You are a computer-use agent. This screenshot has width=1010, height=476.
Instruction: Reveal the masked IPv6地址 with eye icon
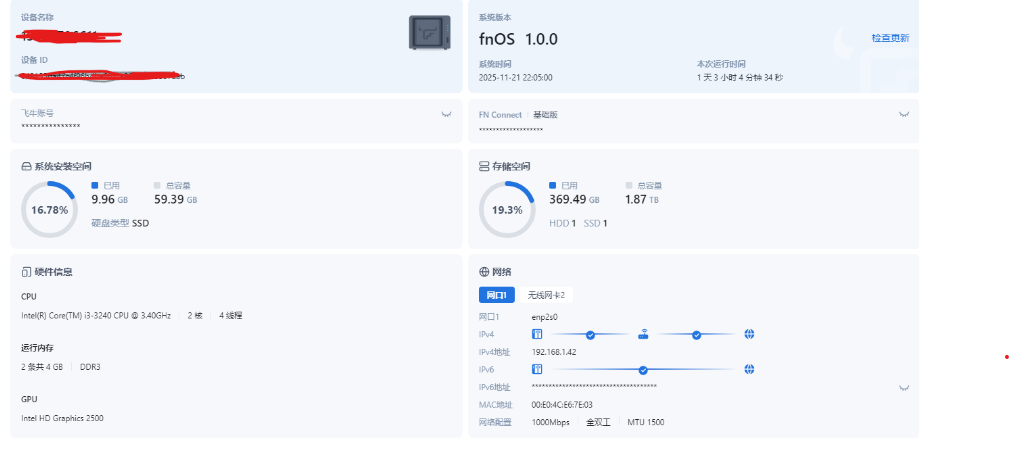click(904, 388)
